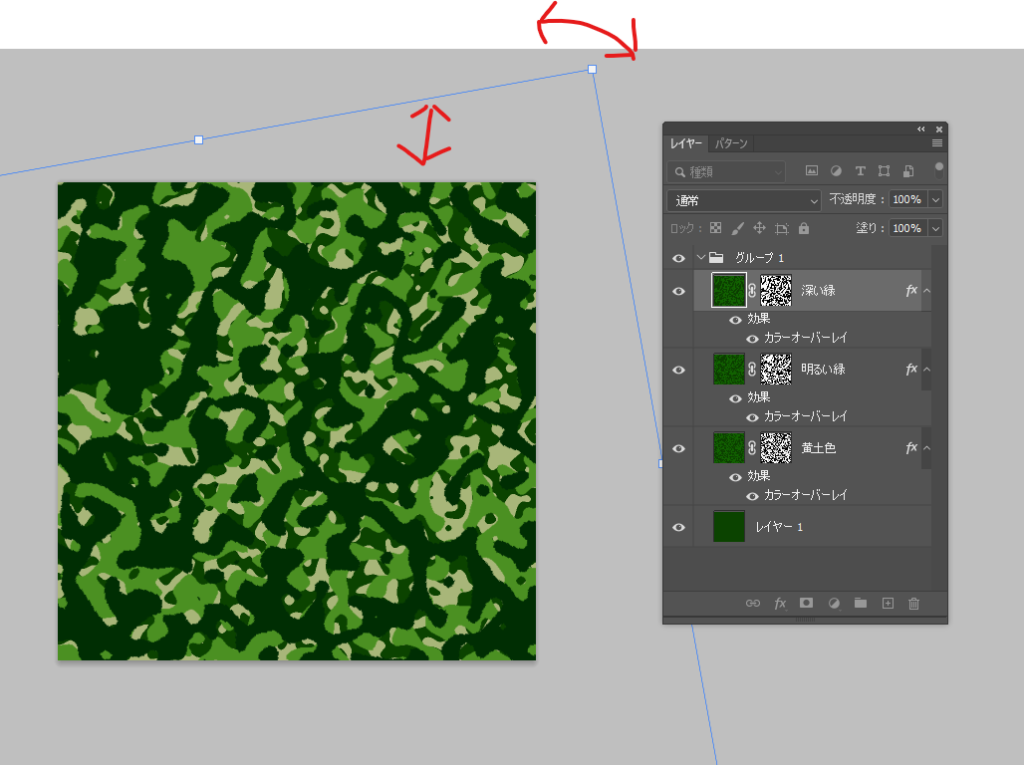The height and width of the screenshot is (765, 1024).
Task: Hide the 深い緑 layer
Action: [679, 291]
